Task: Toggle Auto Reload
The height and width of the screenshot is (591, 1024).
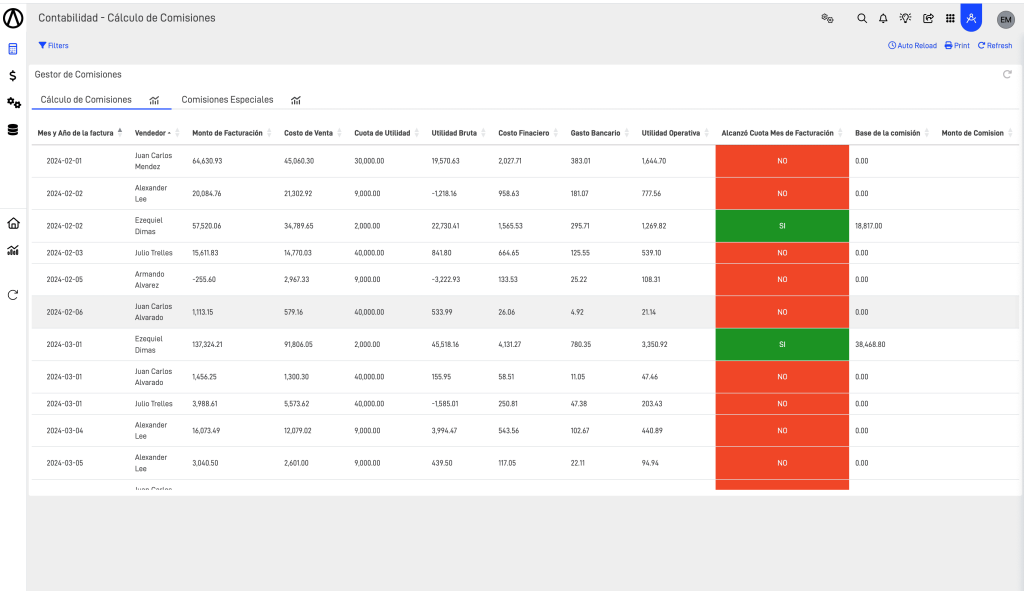Action: click(912, 46)
